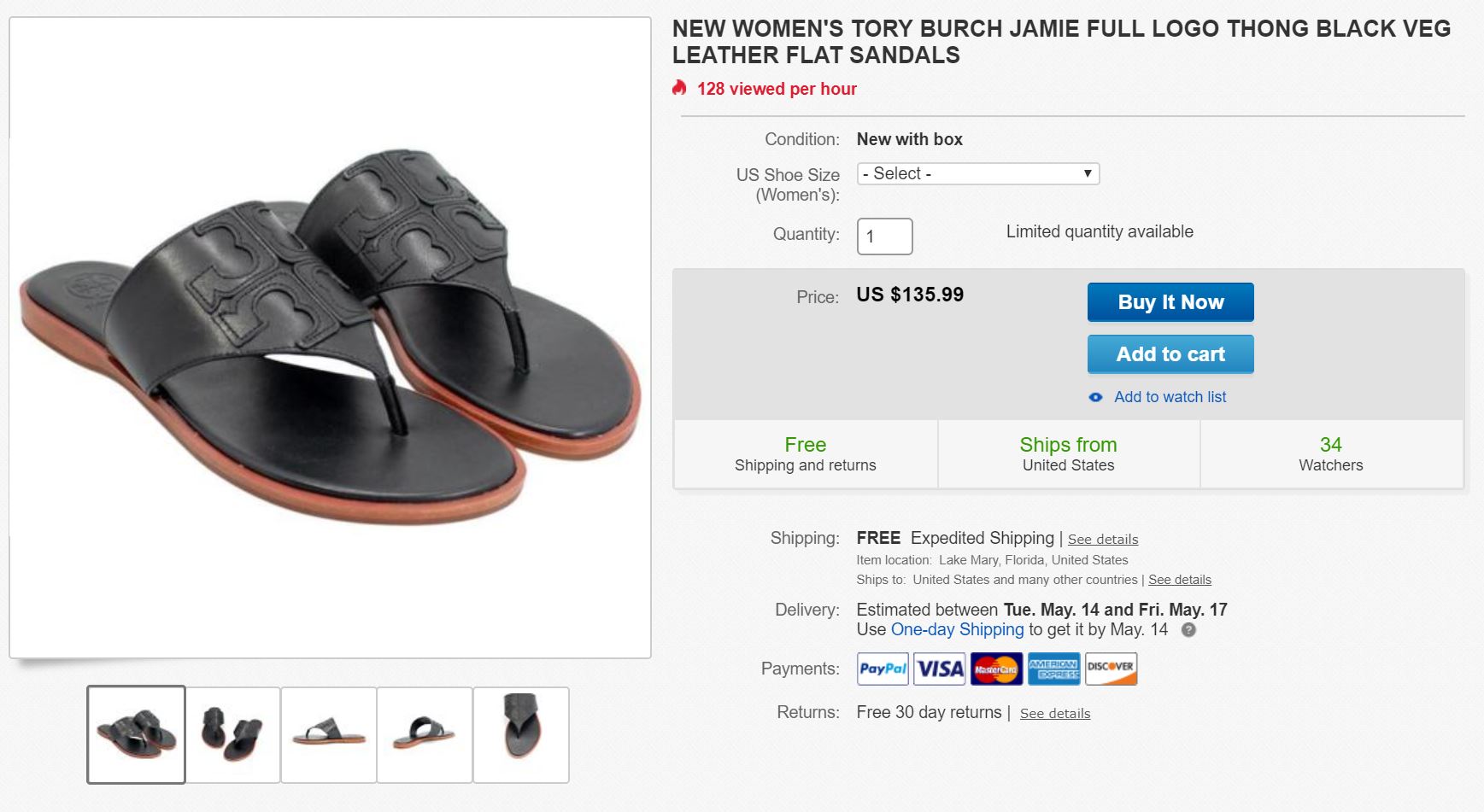Viewport: 1484px width, 812px height.
Task: Click the MasterCard payment icon
Action: click(x=996, y=669)
